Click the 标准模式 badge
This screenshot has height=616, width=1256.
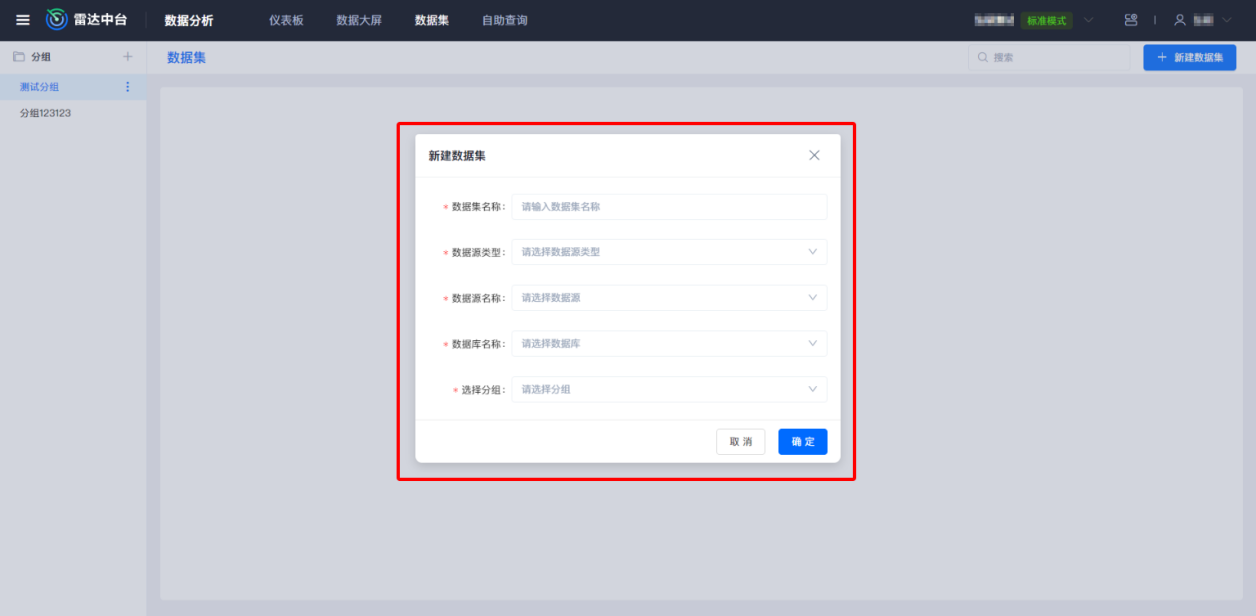(1047, 20)
